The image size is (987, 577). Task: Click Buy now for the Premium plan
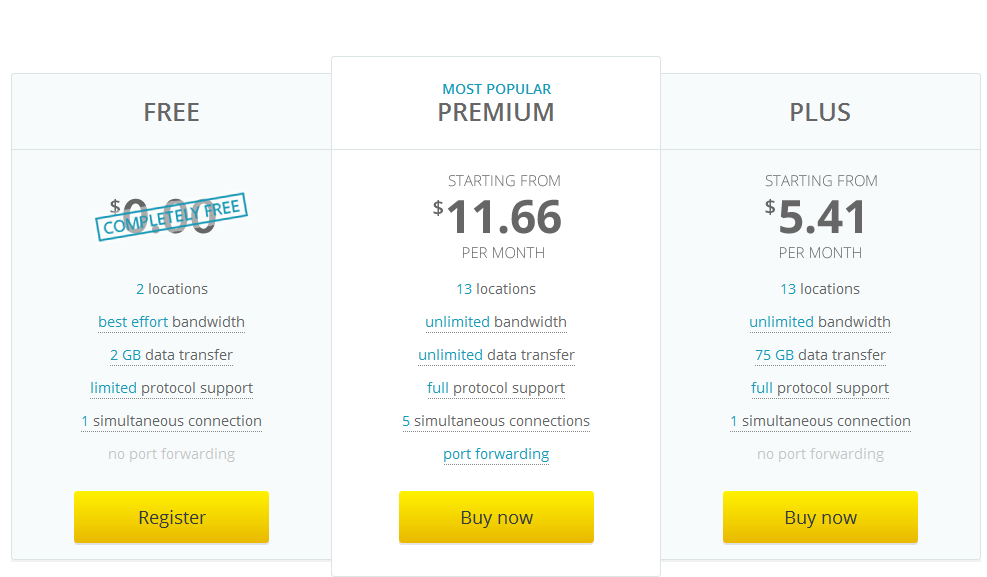(x=496, y=517)
